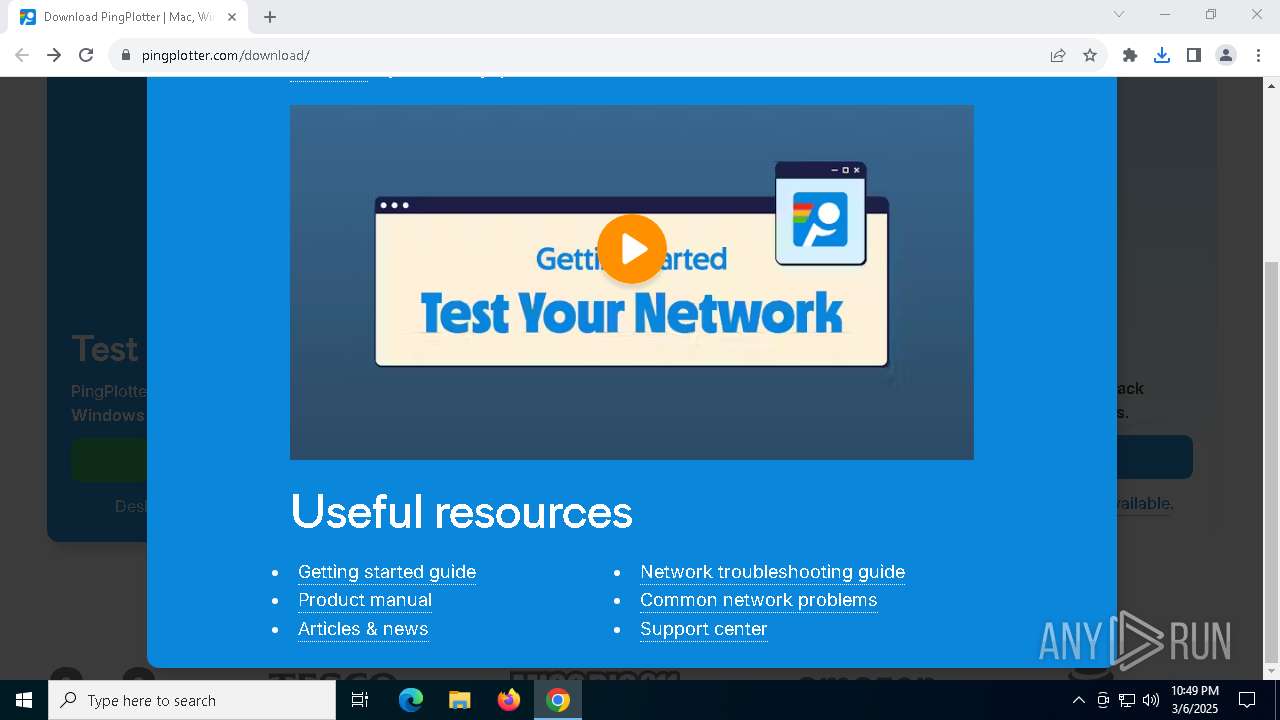Viewport: 1280px width, 720px height.
Task: Open Windows Start menu
Action: click(x=24, y=700)
